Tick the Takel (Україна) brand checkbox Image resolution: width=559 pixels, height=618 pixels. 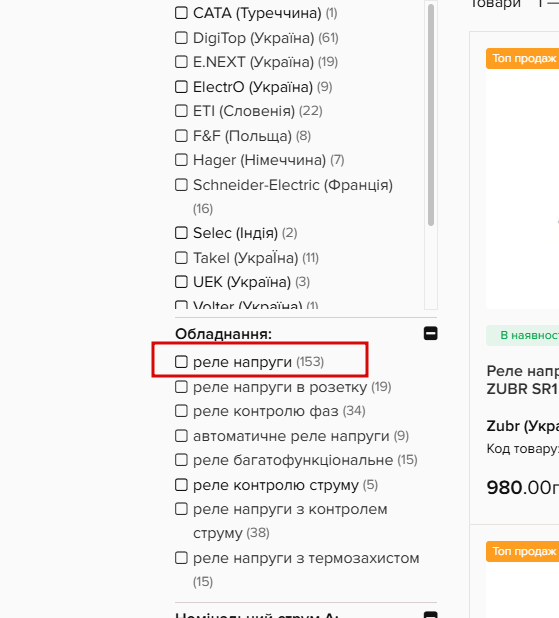[181, 258]
